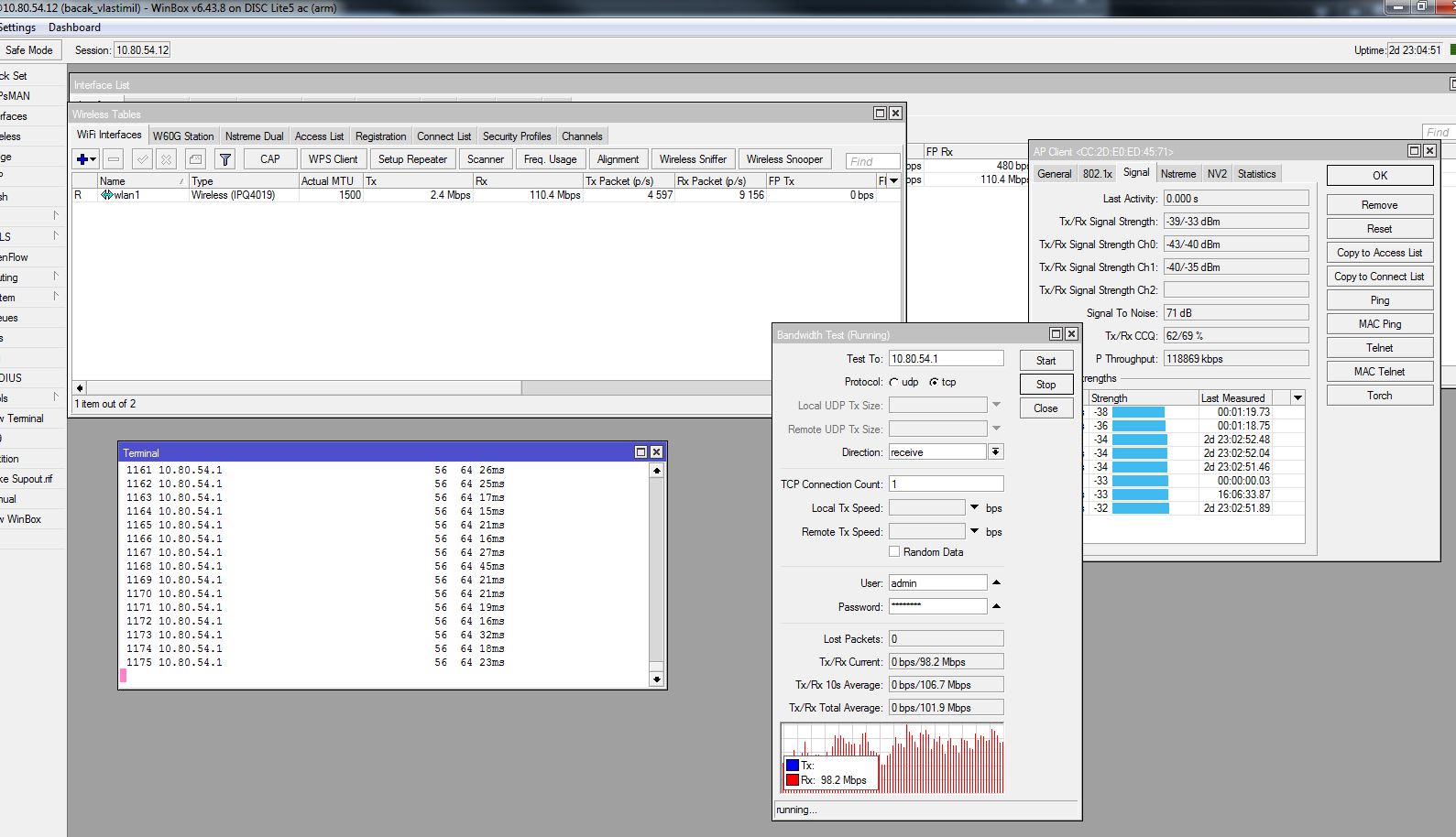This screenshot has width=1456, height=837.
Task: Select the General tab in AP Client window
Action: [x=1054, y=173]
